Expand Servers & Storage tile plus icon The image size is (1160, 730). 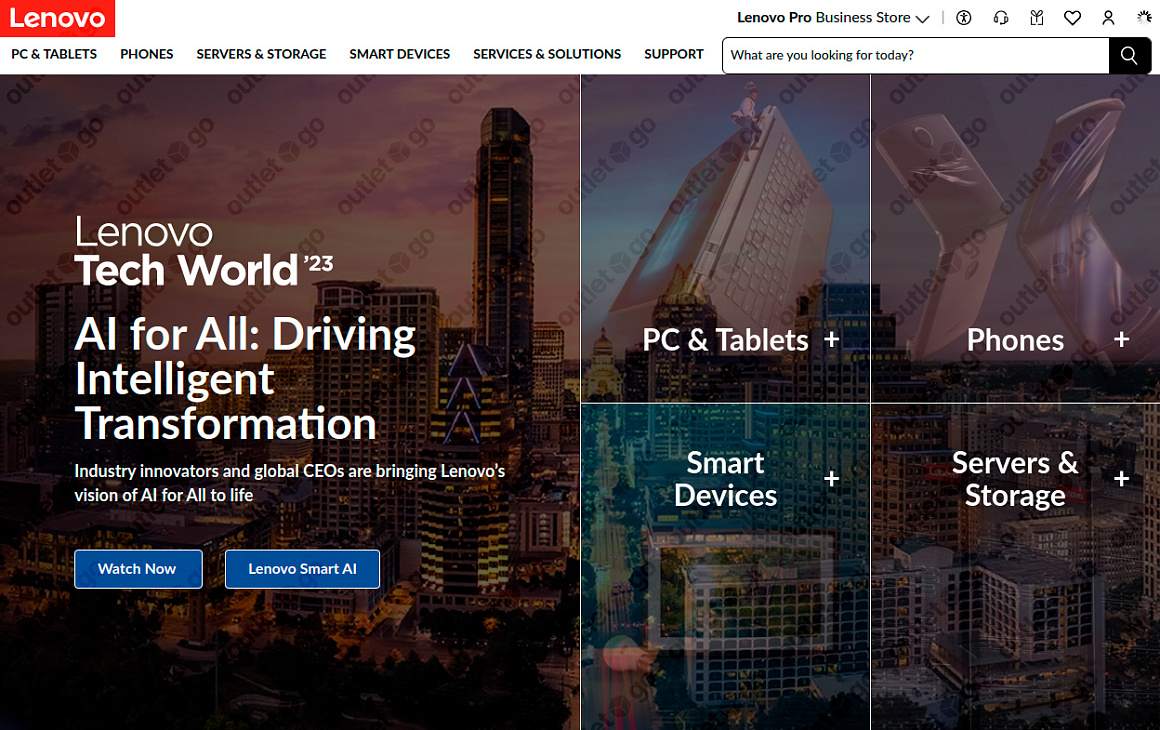1122,479
